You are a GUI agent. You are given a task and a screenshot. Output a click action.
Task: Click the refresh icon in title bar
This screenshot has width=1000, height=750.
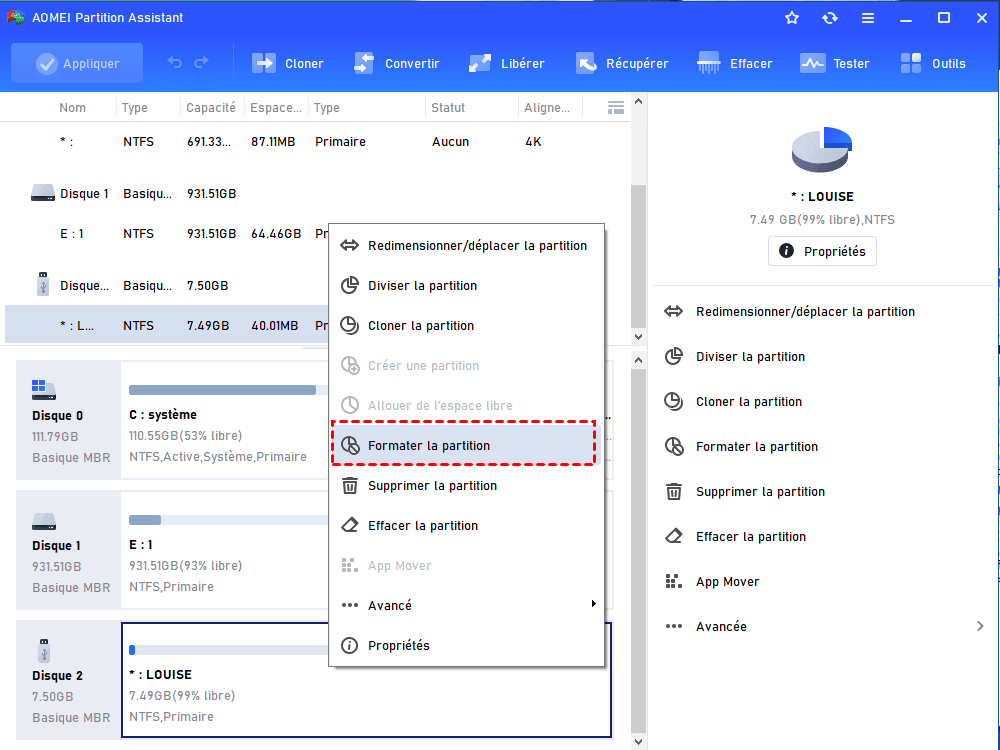(829, 18)
